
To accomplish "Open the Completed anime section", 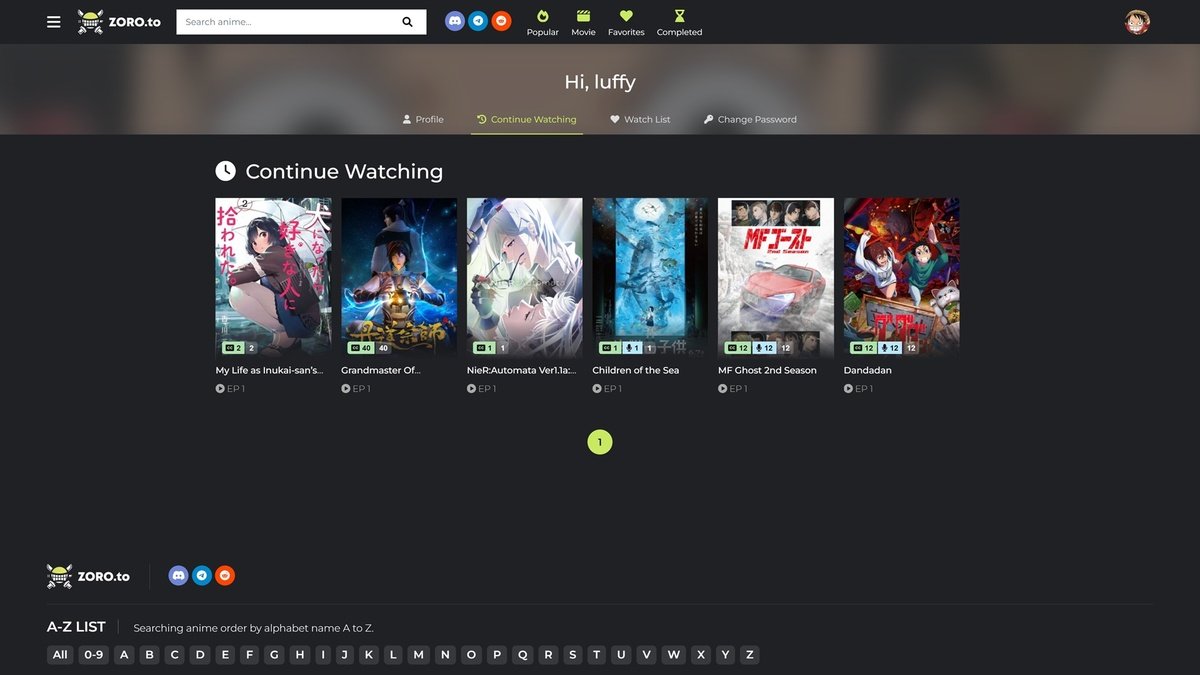I will coord(679,23).
